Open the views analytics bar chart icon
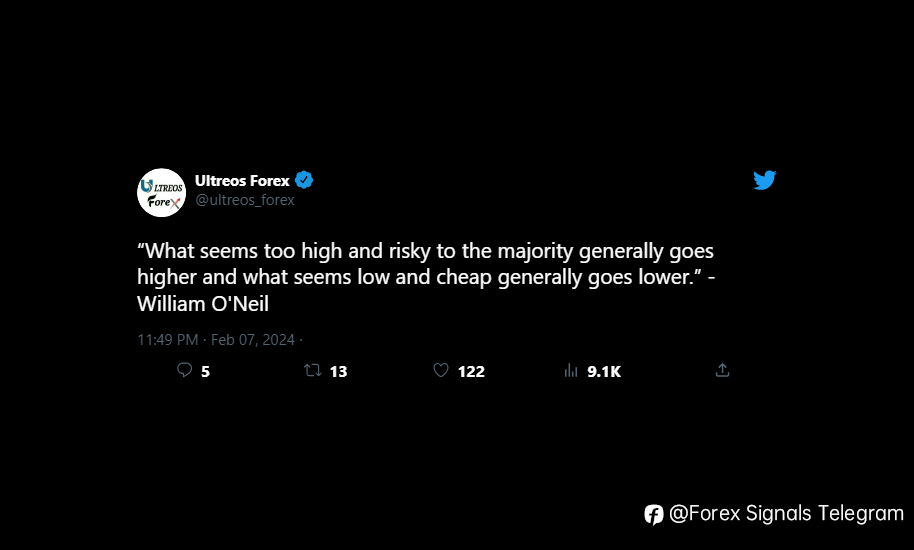The width and height of the screenshot is (914, 550). pyautogui.click(x=571, y=370)
